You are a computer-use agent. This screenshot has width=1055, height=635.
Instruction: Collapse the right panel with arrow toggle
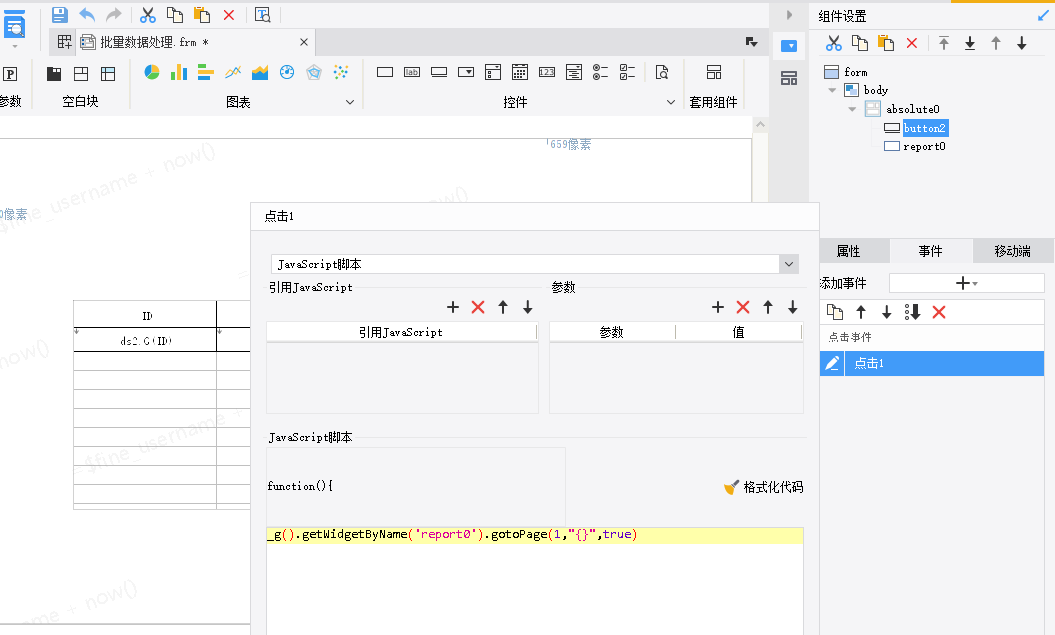(789, 15)
